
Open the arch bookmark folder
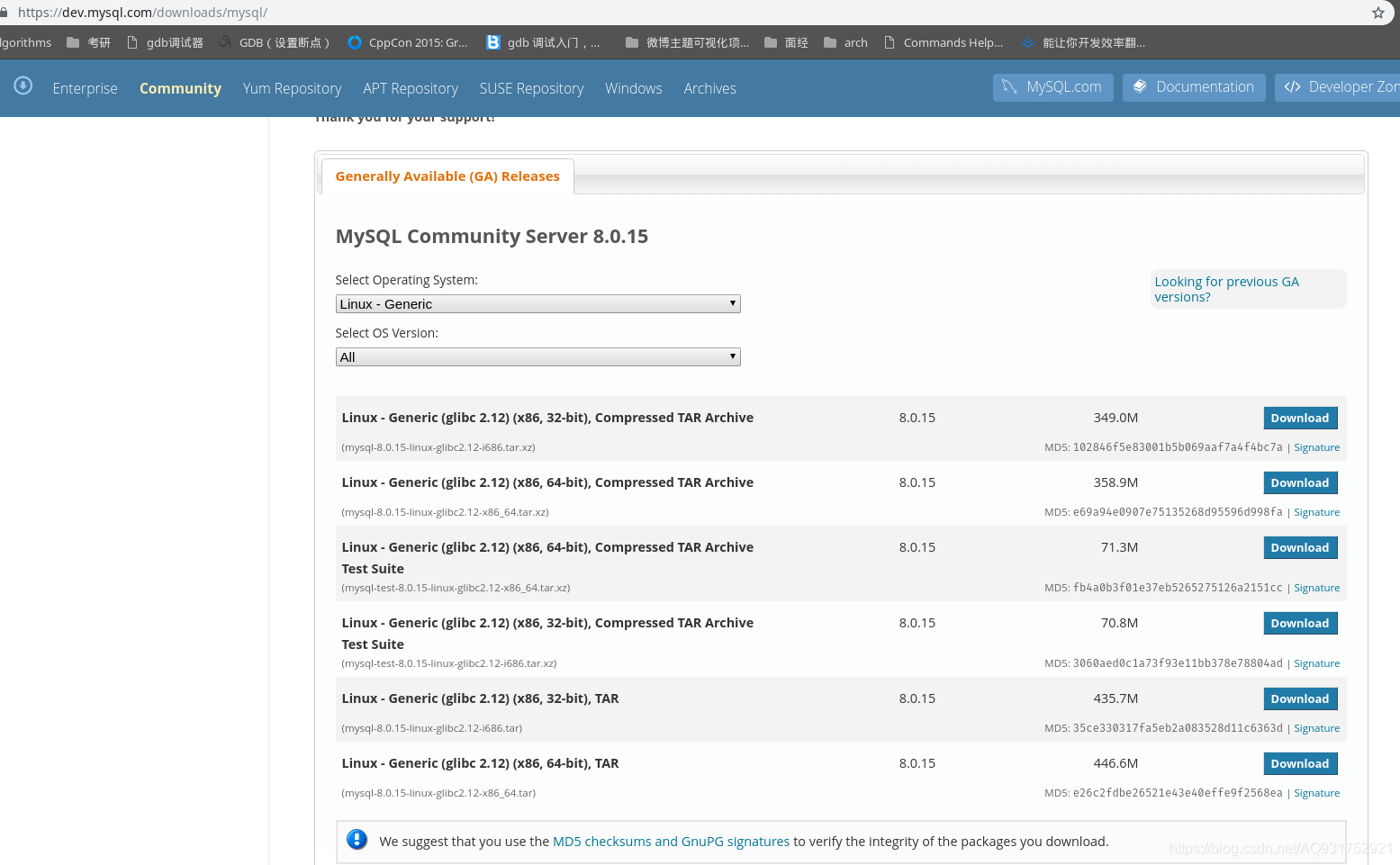click(x=845, y=42)
